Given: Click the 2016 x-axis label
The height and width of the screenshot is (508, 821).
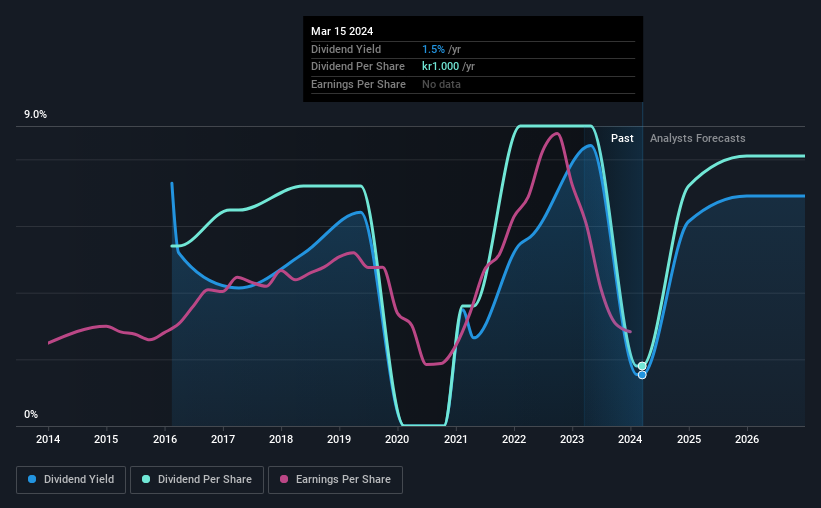Looking at the screenshot, I should (165, 439).
